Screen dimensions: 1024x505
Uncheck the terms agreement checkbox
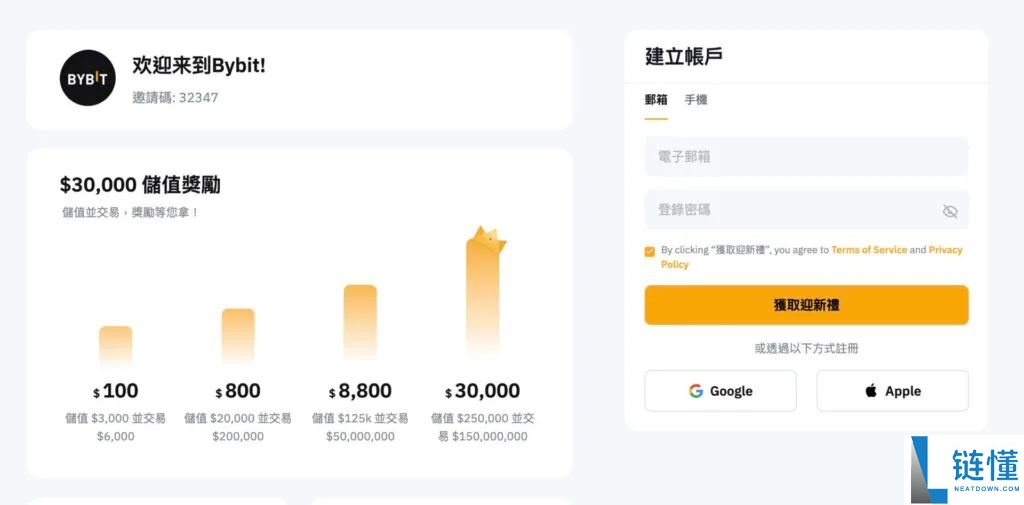coord(649,252)
